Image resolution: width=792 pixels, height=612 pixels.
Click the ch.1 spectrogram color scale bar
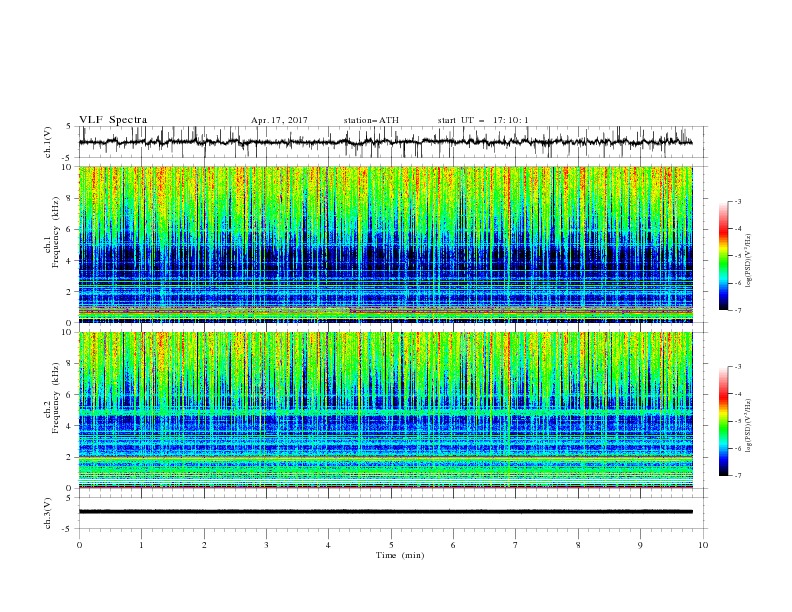tap(723, 256)
